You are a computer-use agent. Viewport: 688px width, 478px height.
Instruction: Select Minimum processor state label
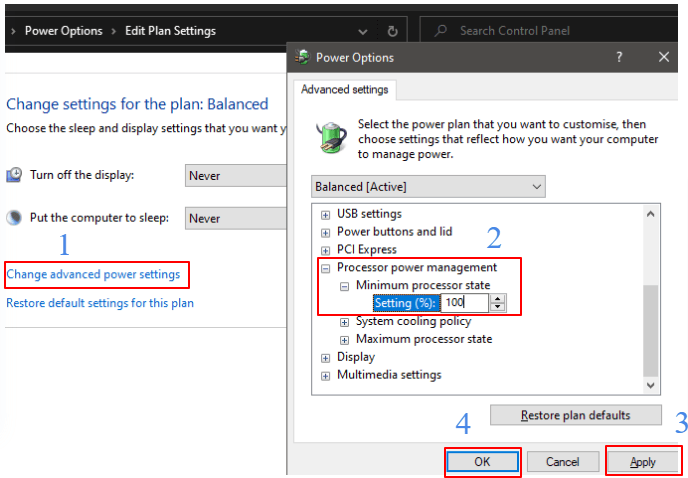click(423, 285)
